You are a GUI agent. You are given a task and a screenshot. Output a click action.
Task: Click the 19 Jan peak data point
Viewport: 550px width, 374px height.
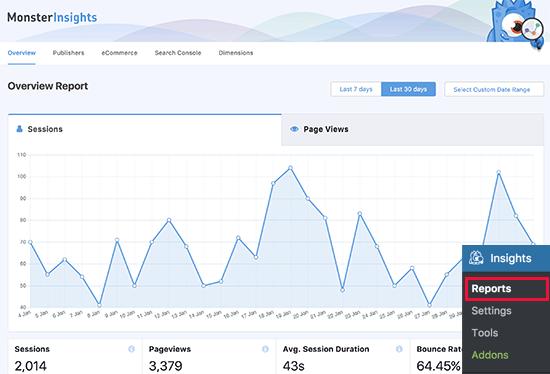coord(290,168)
